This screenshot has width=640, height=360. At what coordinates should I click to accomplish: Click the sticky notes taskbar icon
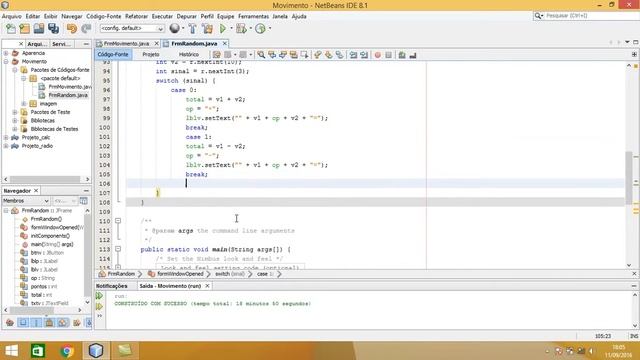point(124,351)
